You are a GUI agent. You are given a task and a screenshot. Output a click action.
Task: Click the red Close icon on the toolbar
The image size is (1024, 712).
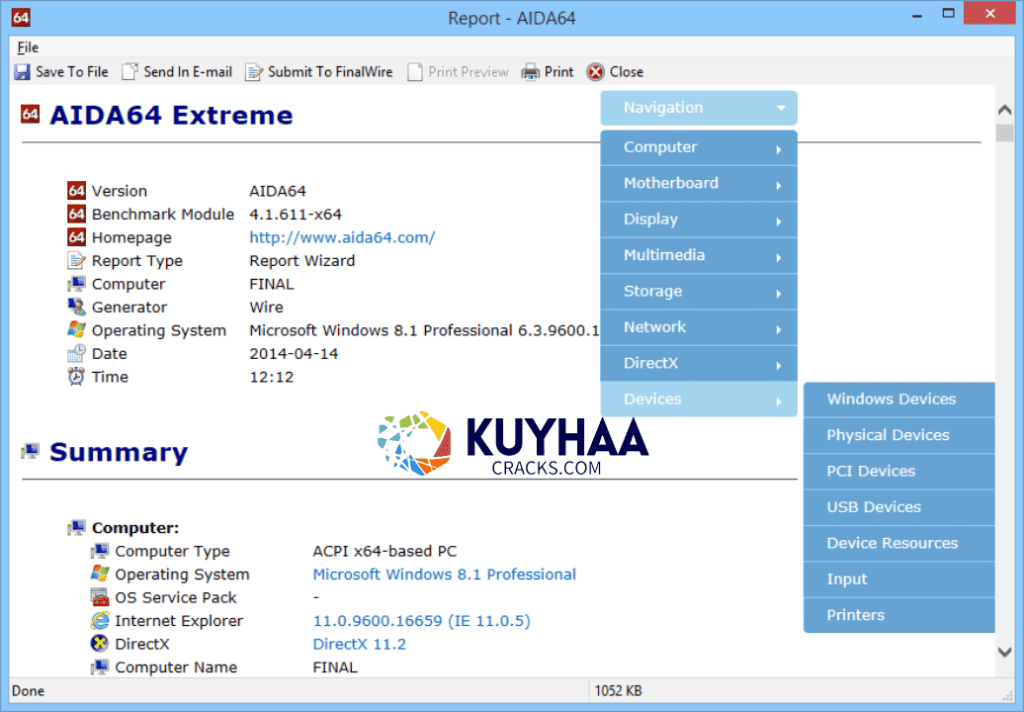[595, 71]
